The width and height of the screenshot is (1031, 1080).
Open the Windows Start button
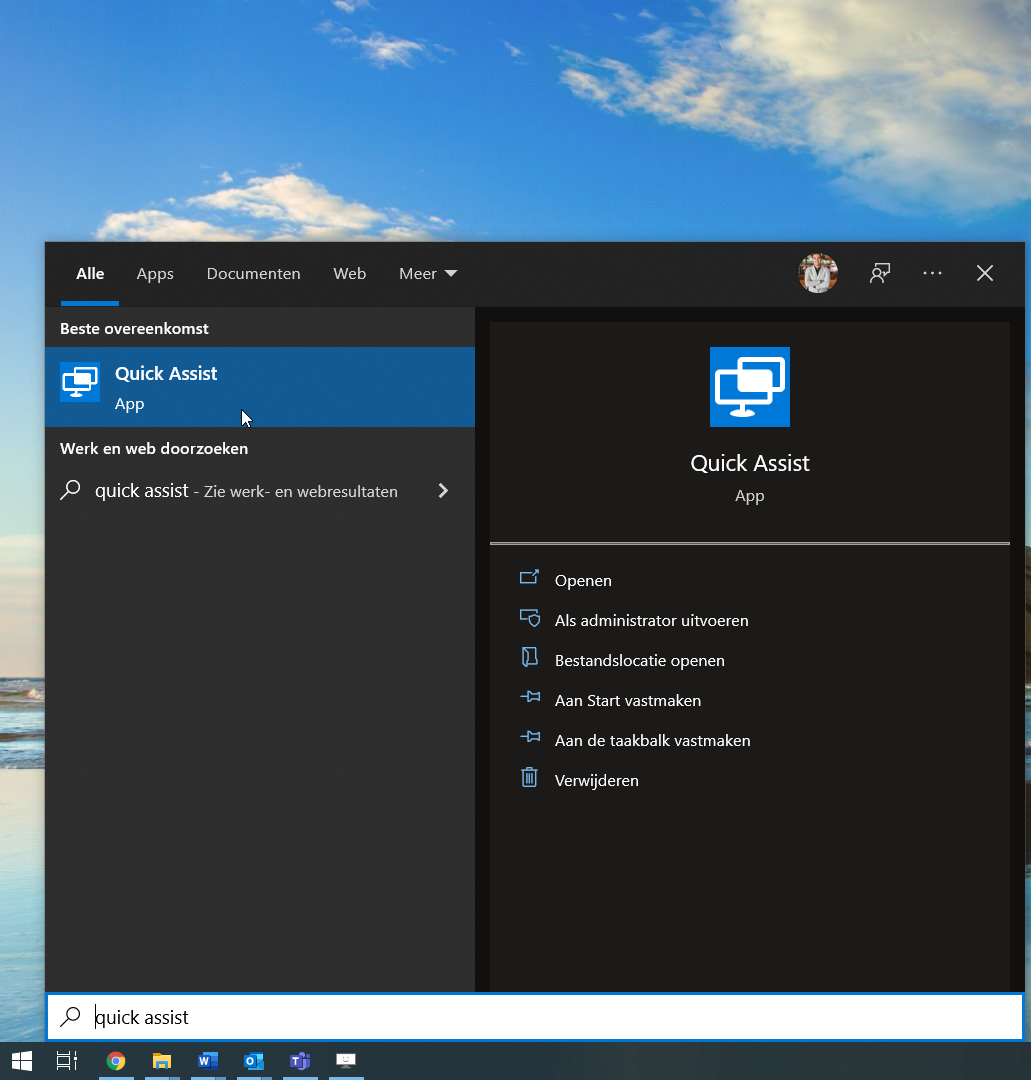(x=22, y=1061)
